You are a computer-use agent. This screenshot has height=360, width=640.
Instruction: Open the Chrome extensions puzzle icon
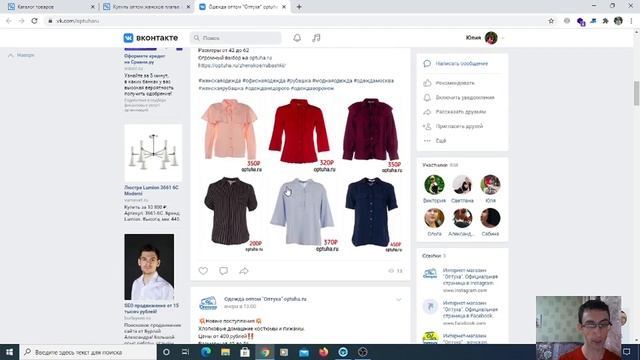click(605, 21)
